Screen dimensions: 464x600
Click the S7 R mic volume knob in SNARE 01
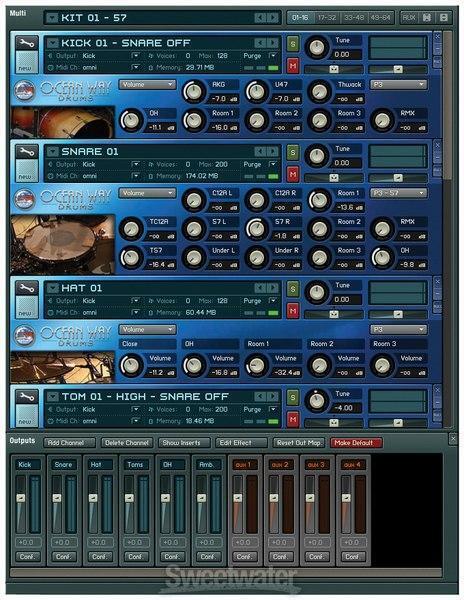[x=257, y=229]
